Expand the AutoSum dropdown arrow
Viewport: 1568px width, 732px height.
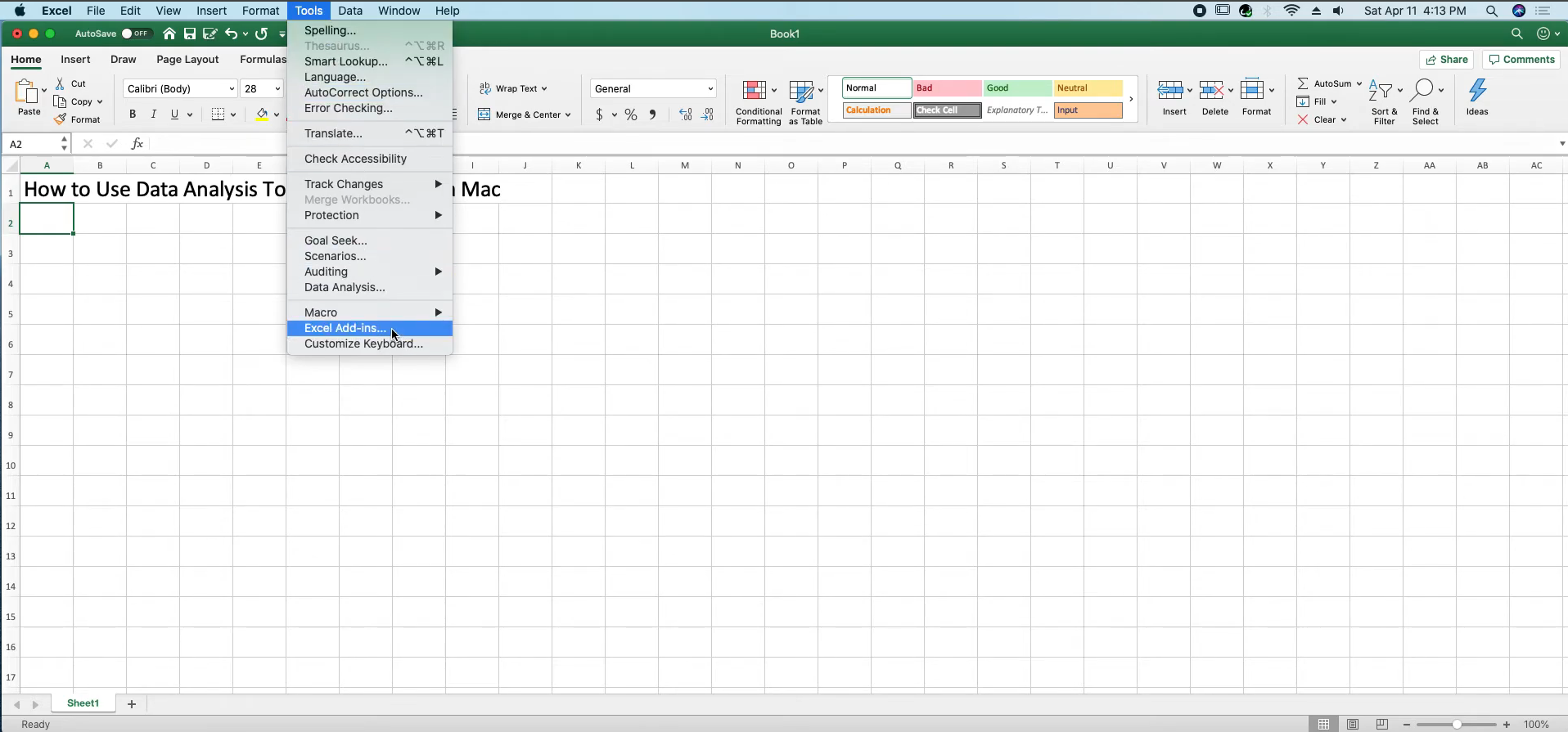[x=1359, y=83]
